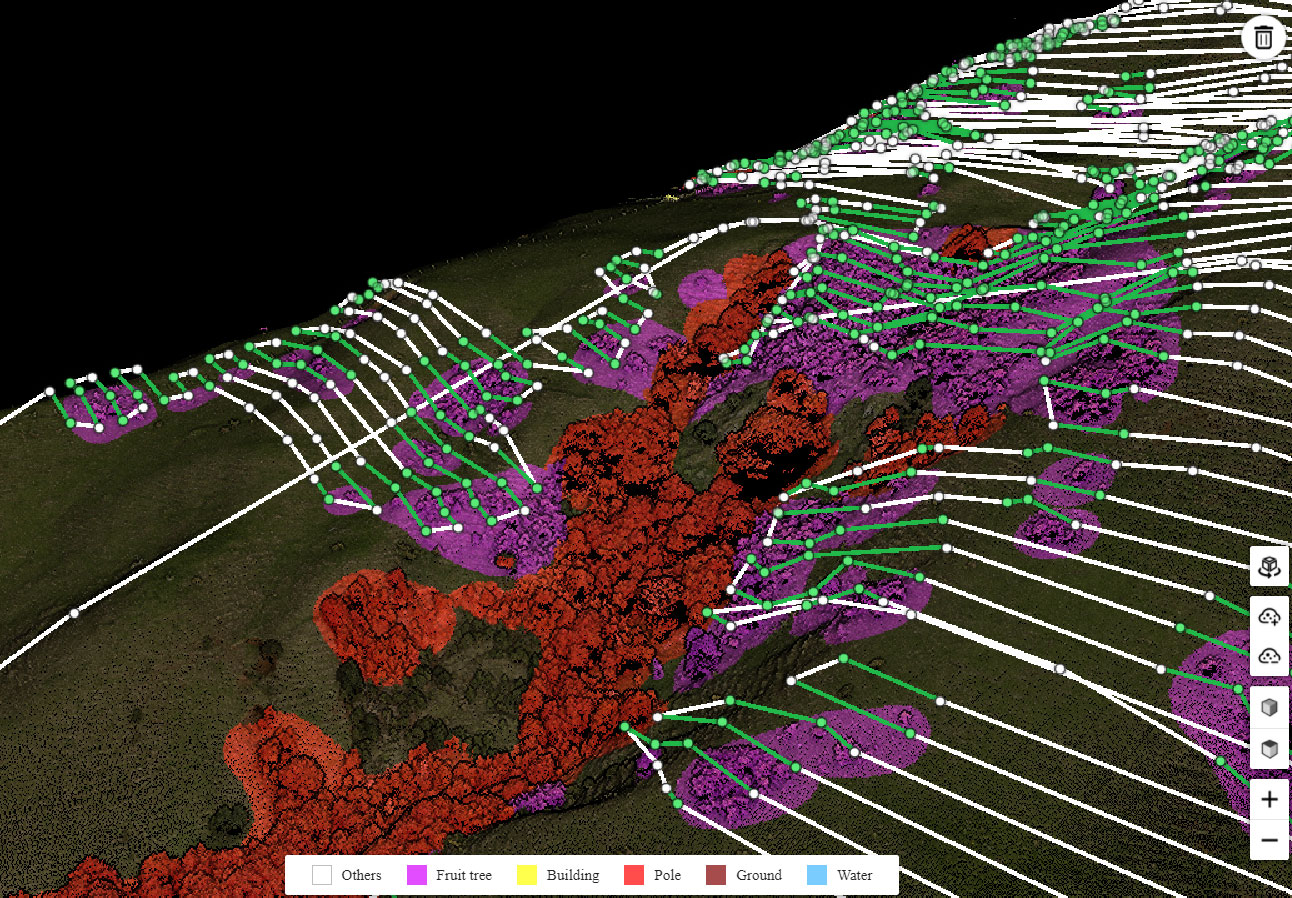Click the trash icon to delete annotations
This screenshot has height=898, width=1292.
point(1264,37)
